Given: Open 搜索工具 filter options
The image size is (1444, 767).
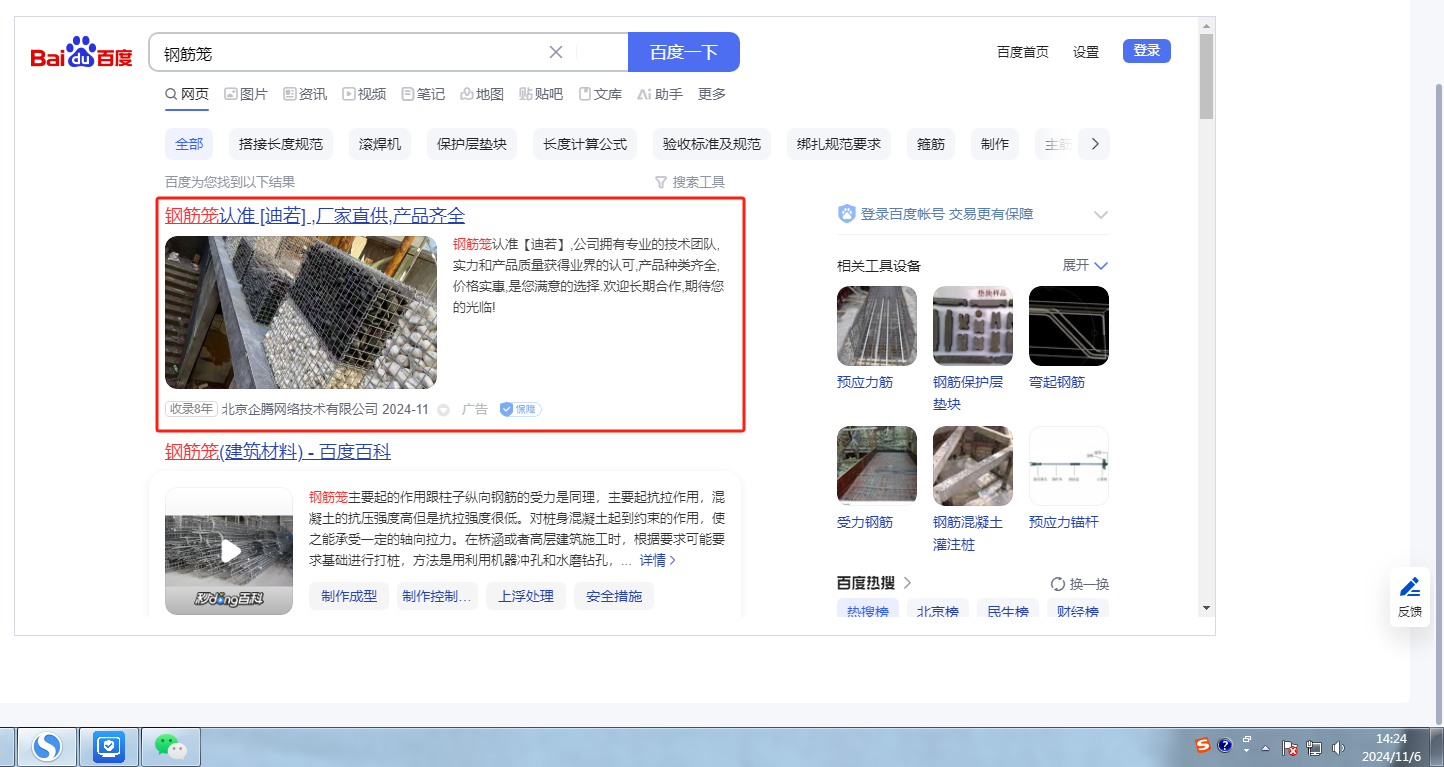Looking at the screenshot, I should pyautogui.click(x=690, y=182).
